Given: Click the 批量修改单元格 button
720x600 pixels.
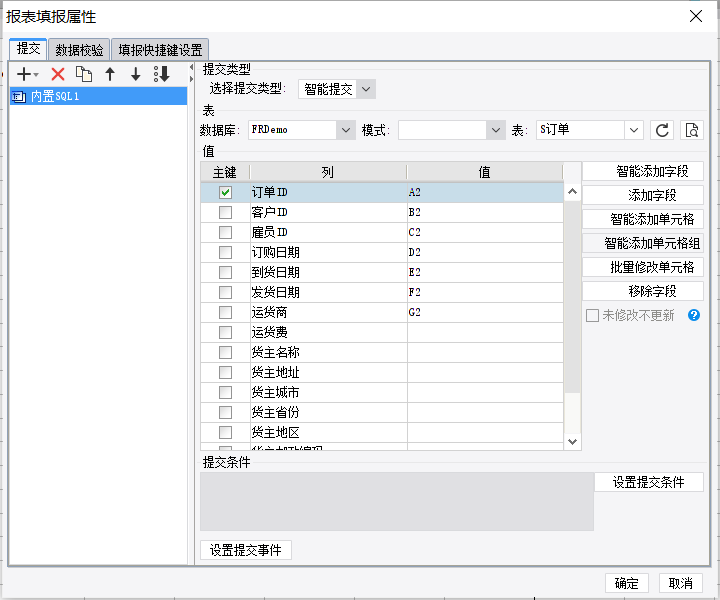Looking at the screenshot, I should [x=643, y=267].
